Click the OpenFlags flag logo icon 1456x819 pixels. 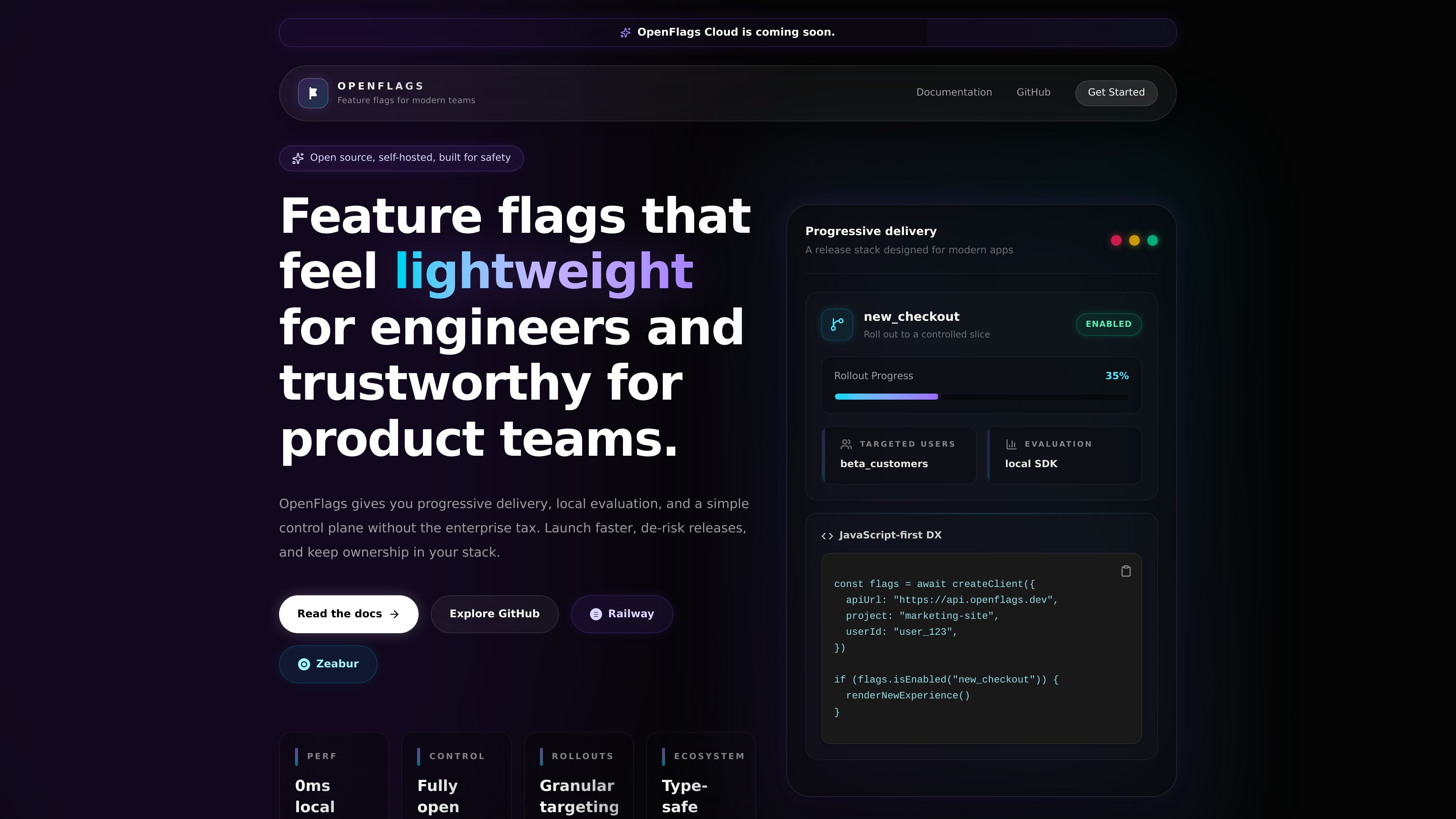point(312,93)
